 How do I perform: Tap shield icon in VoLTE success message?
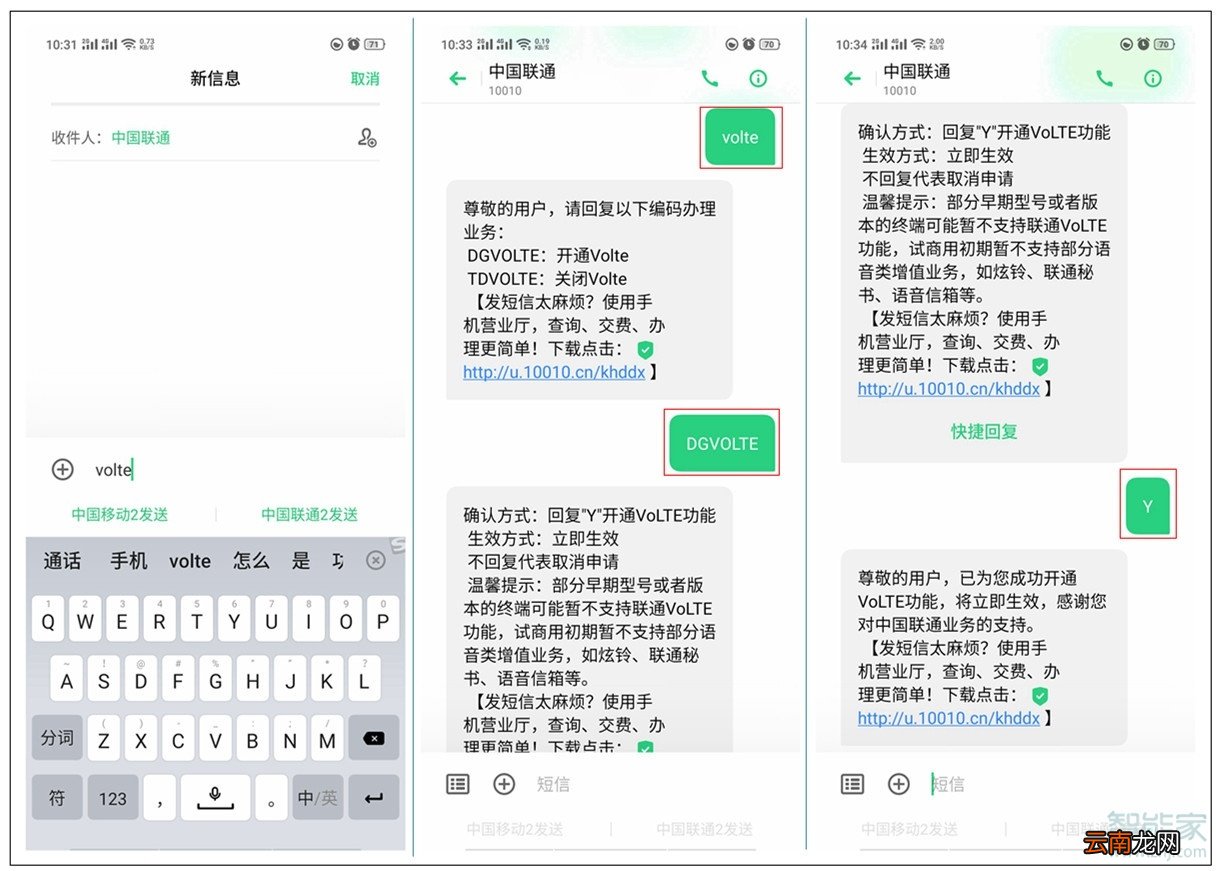1040,695
